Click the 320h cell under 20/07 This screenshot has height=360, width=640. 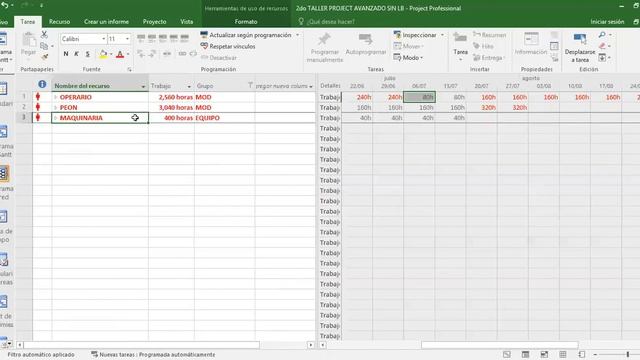coord(482,108)
